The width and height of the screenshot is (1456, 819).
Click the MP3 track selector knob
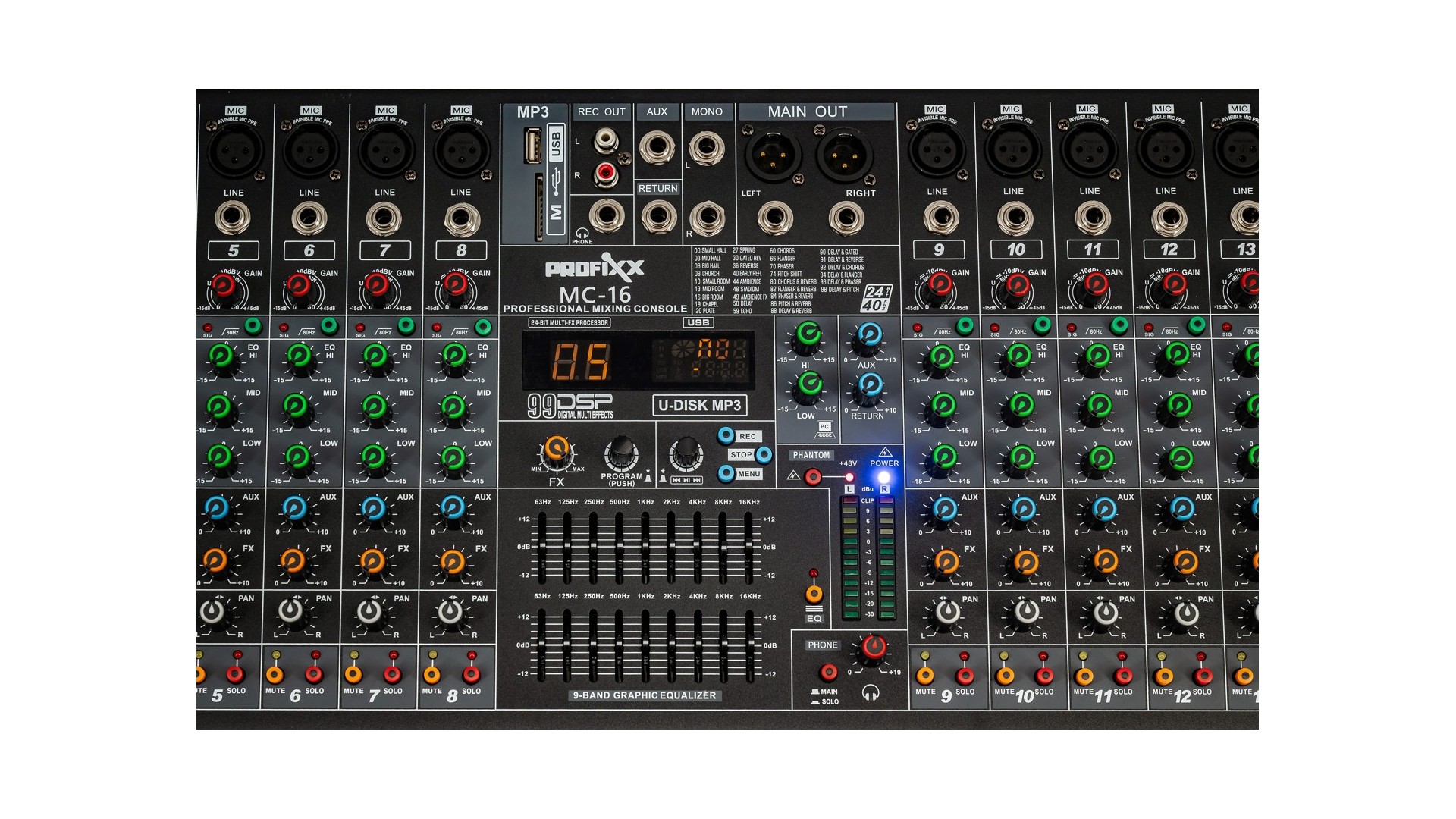[686, 453]
